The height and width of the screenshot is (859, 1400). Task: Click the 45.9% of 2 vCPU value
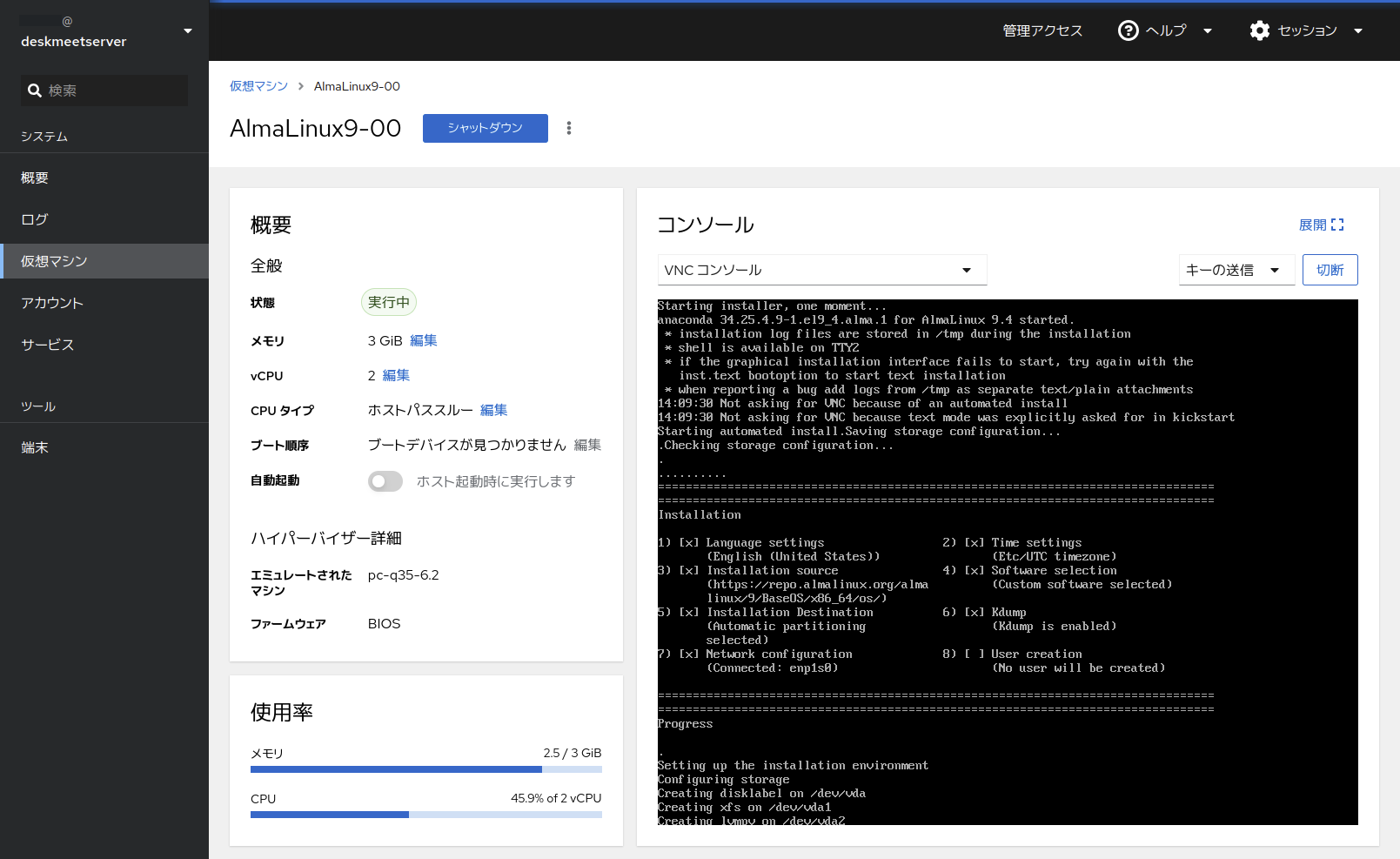[556, 798]
